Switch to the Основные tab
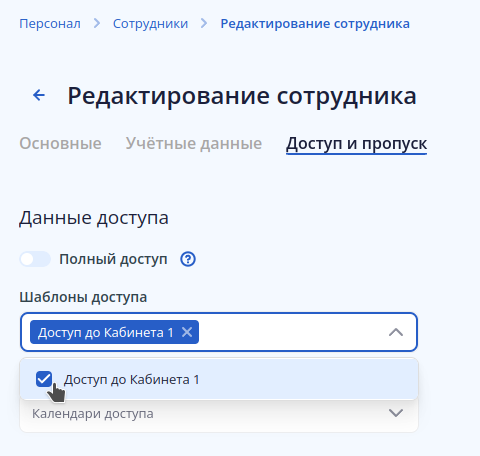 [x=60, y=144]
